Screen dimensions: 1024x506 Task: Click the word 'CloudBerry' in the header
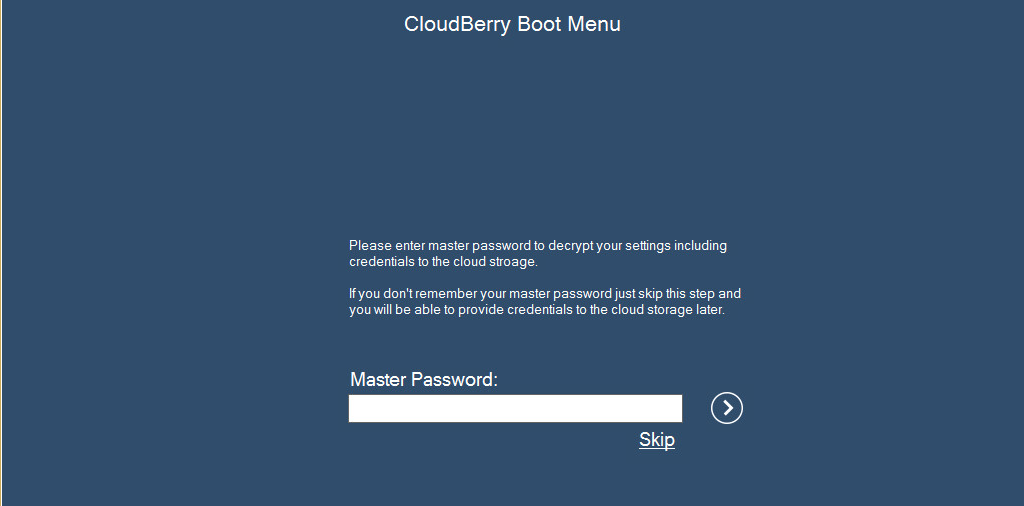coord(458,24)
